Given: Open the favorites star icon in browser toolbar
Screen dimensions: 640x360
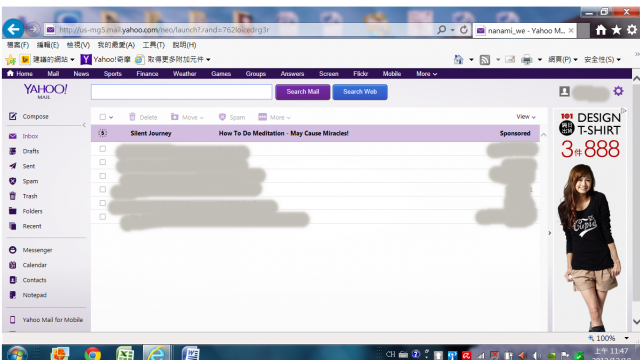Looking at the screenshot, I should (x=616, y=30).
